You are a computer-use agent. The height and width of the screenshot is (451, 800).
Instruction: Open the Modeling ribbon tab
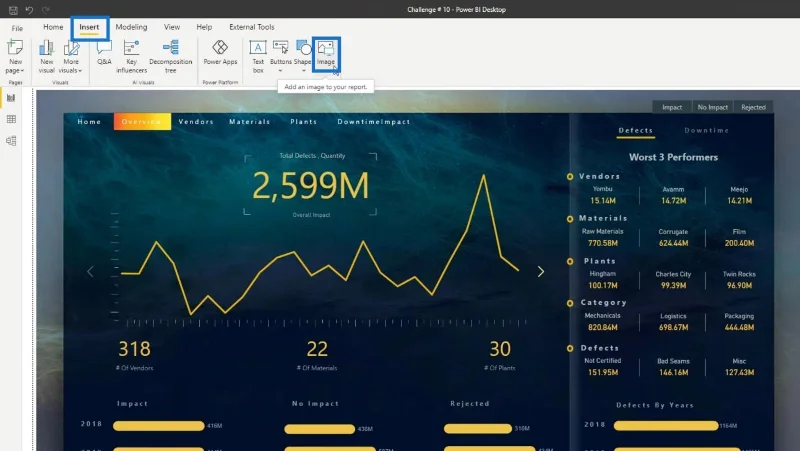[x=131, y=27]
